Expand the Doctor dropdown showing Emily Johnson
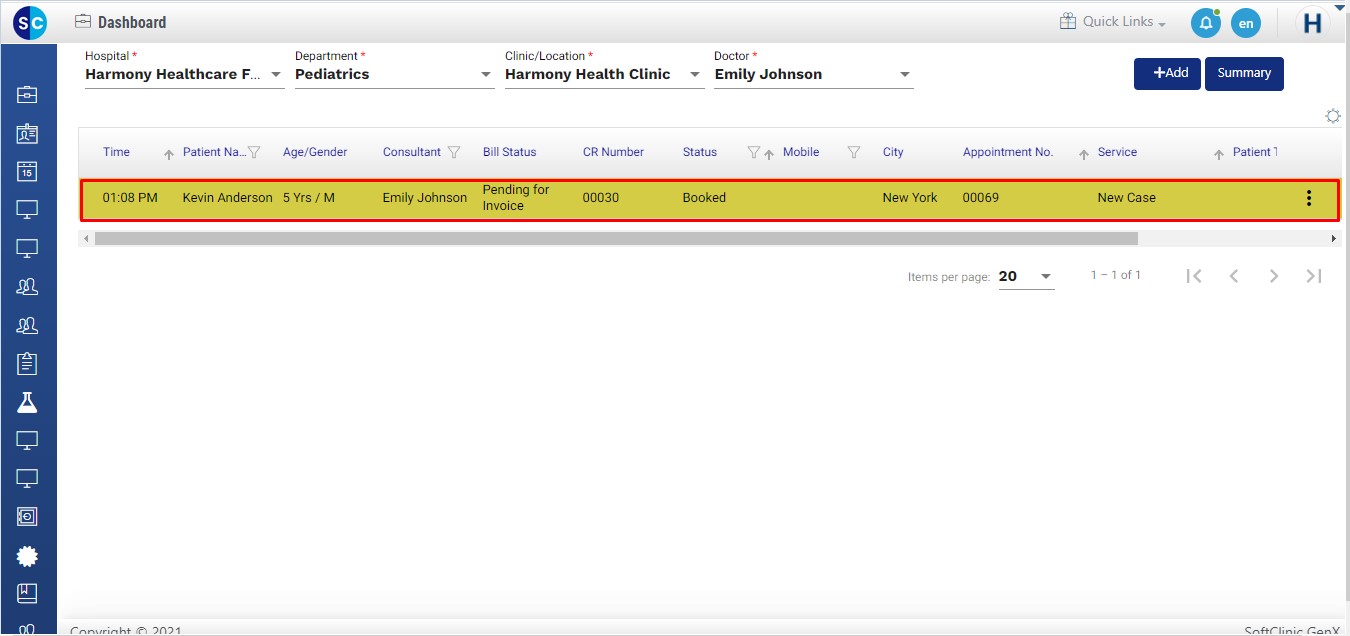This screenshot has height=636, width=1350. pos(905,75)
